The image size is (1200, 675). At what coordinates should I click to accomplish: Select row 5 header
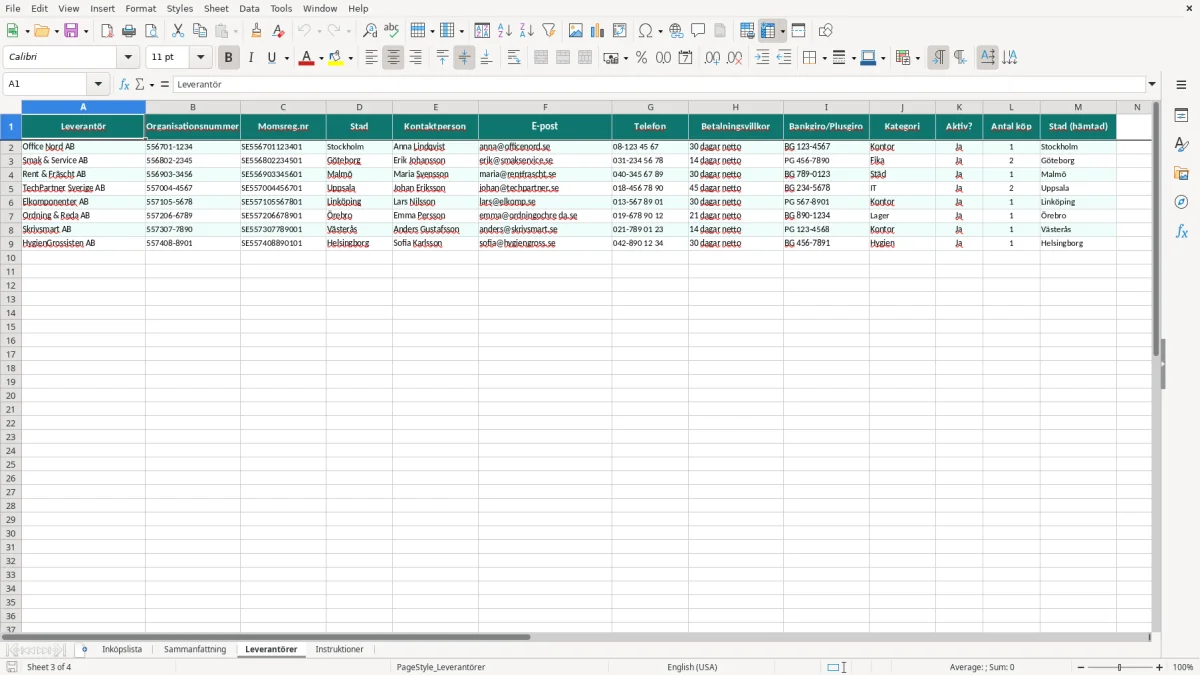(11, 188)
